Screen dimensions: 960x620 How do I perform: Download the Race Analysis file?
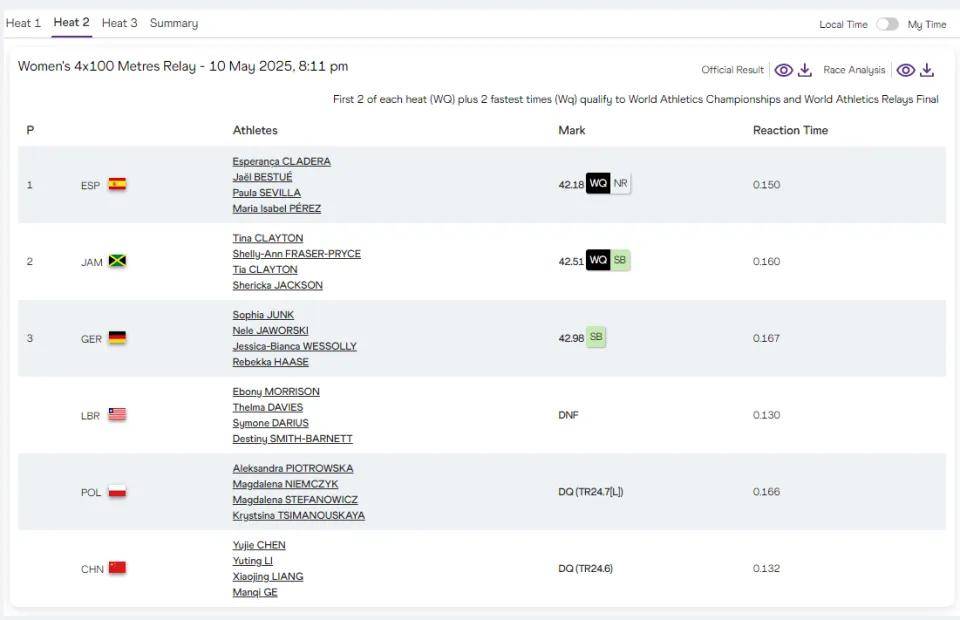(927, 70)
